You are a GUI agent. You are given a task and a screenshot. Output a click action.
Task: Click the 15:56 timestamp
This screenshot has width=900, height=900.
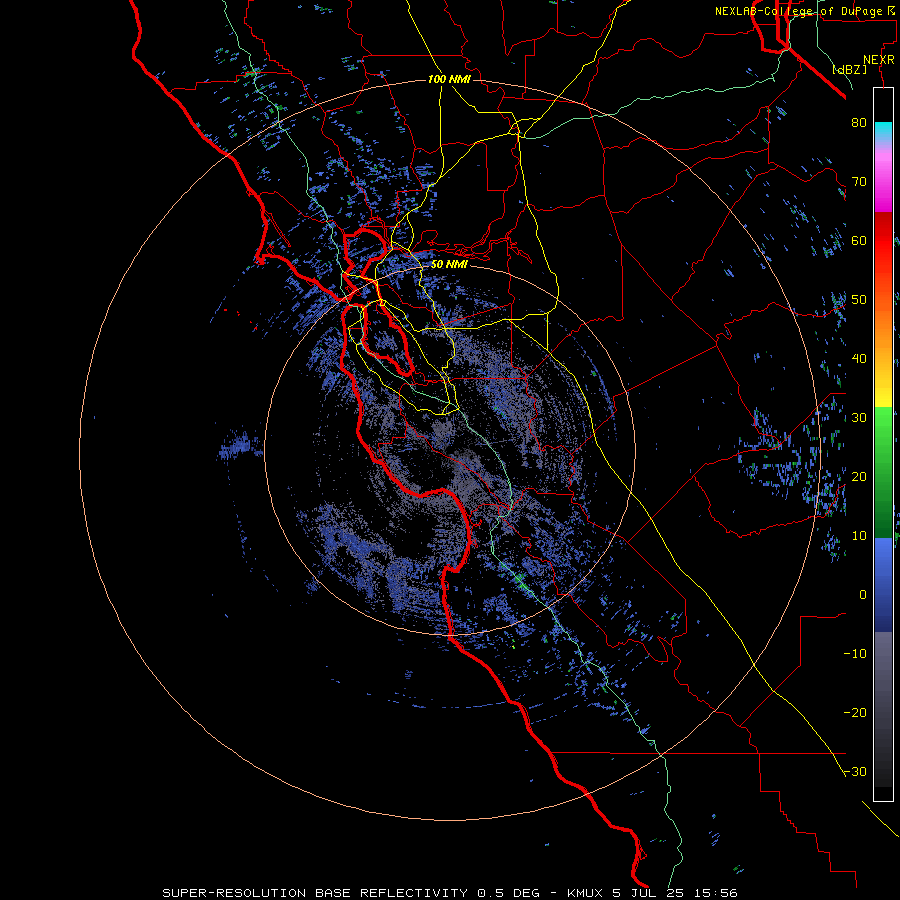[x=716, y=893]
